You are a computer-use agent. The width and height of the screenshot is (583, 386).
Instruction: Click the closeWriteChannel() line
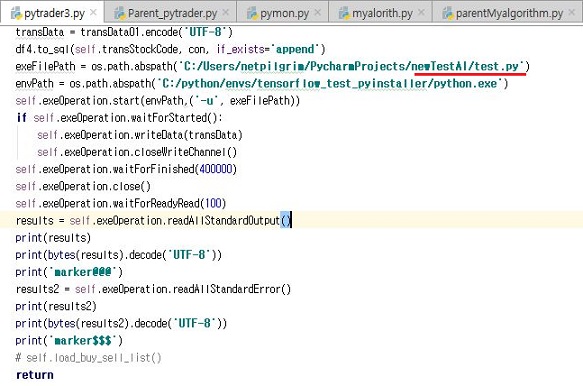tap(137, 152)
